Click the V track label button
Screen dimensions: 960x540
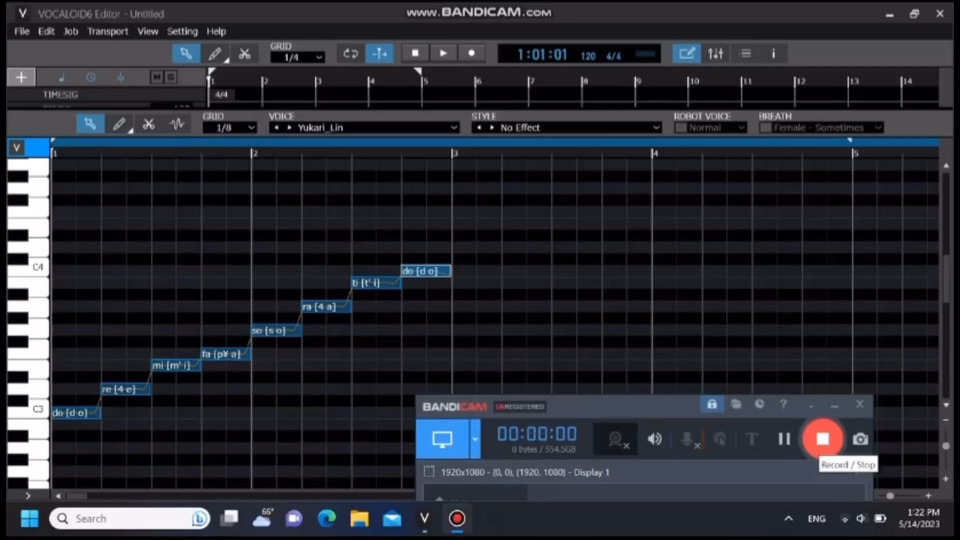pos(17,148)
